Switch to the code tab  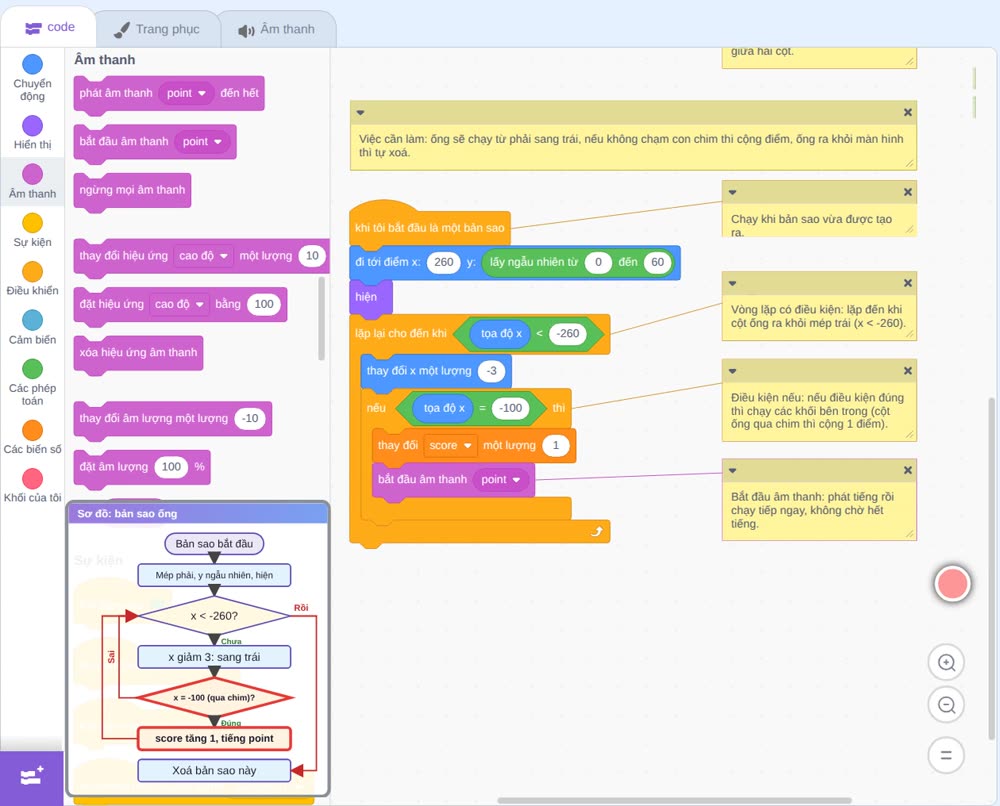tap(49, 27)
